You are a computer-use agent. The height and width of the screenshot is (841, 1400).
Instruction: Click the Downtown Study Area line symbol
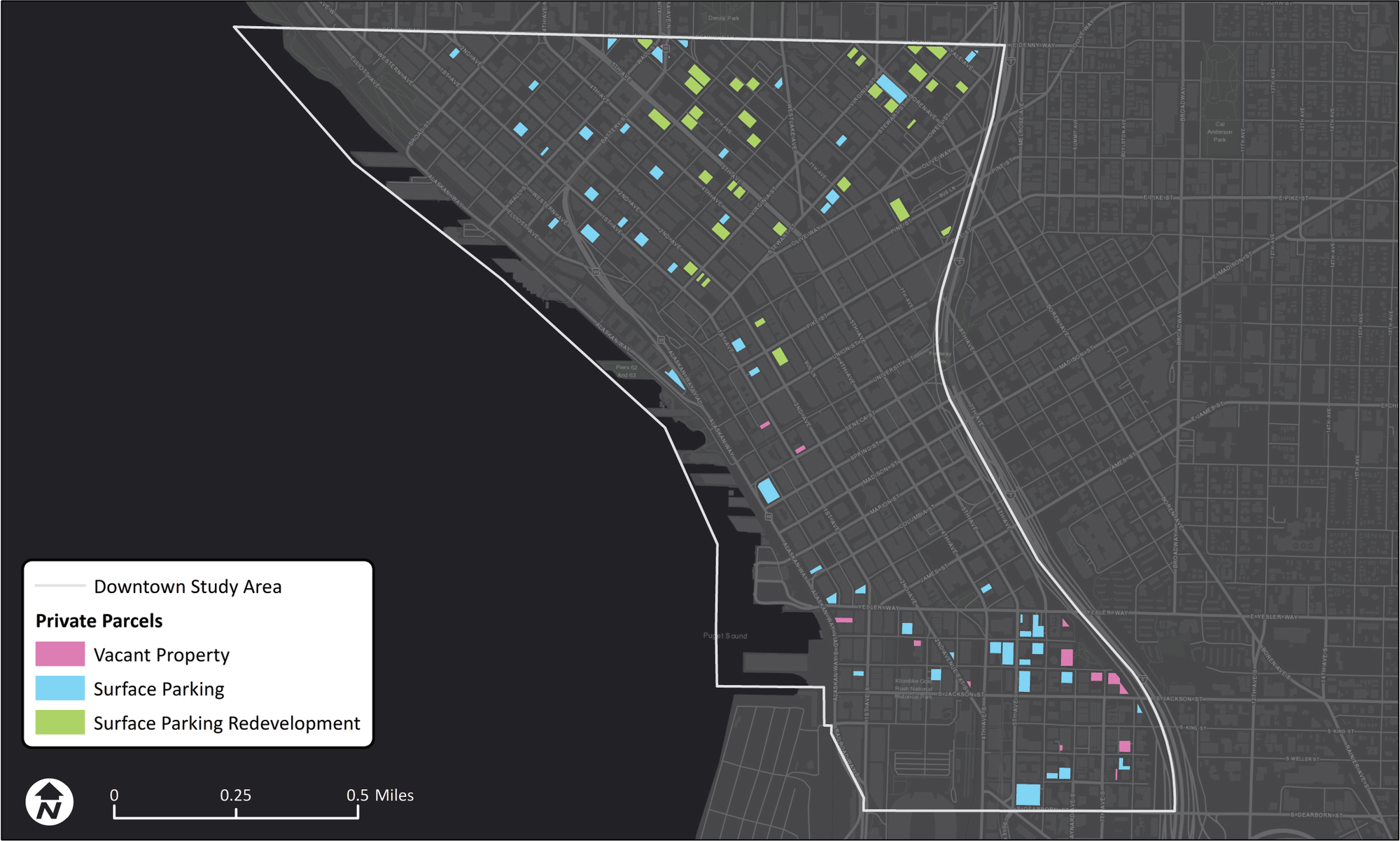tap(59, 587)
